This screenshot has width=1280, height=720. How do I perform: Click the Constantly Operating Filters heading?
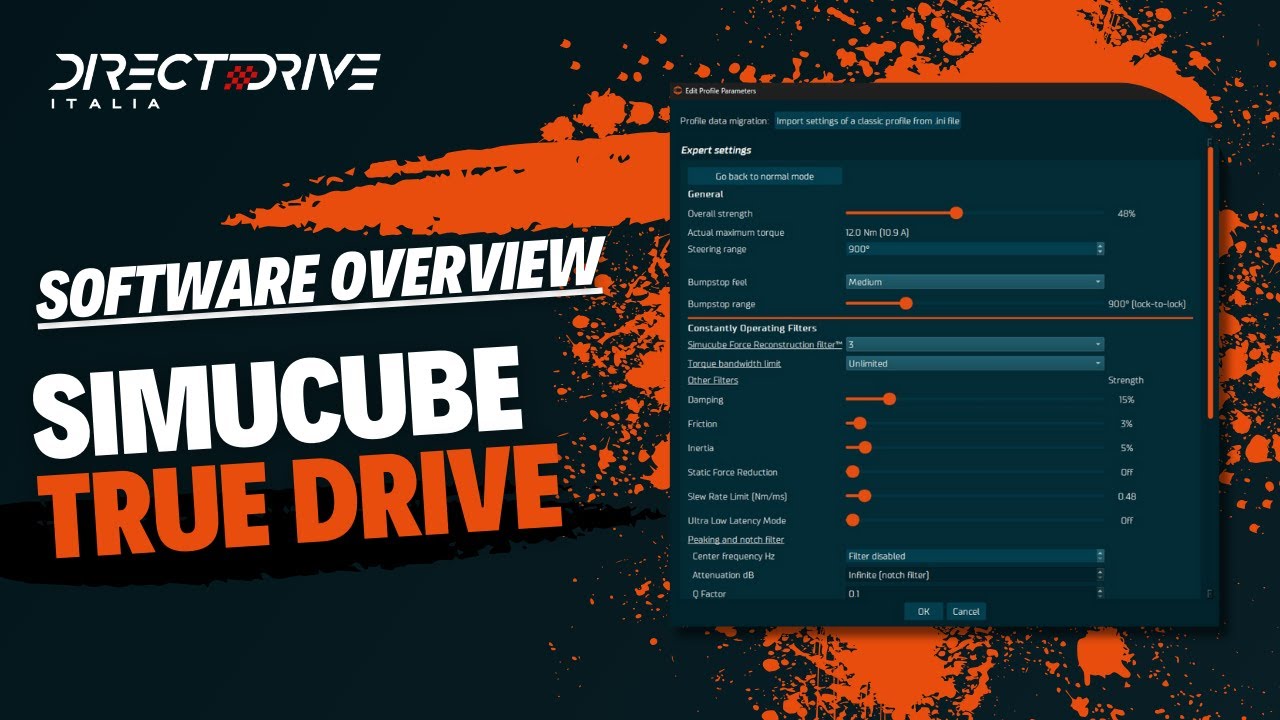click(x=752, y=328)
